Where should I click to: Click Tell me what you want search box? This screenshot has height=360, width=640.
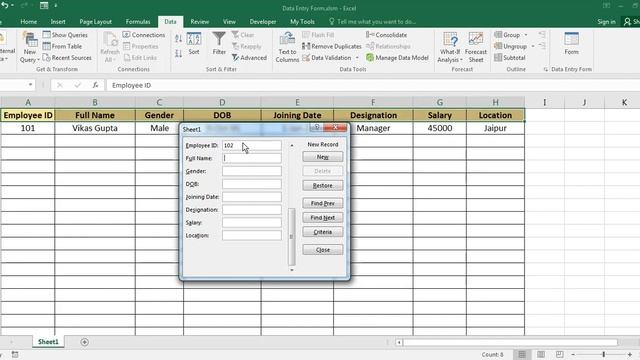tap(372, 22)
